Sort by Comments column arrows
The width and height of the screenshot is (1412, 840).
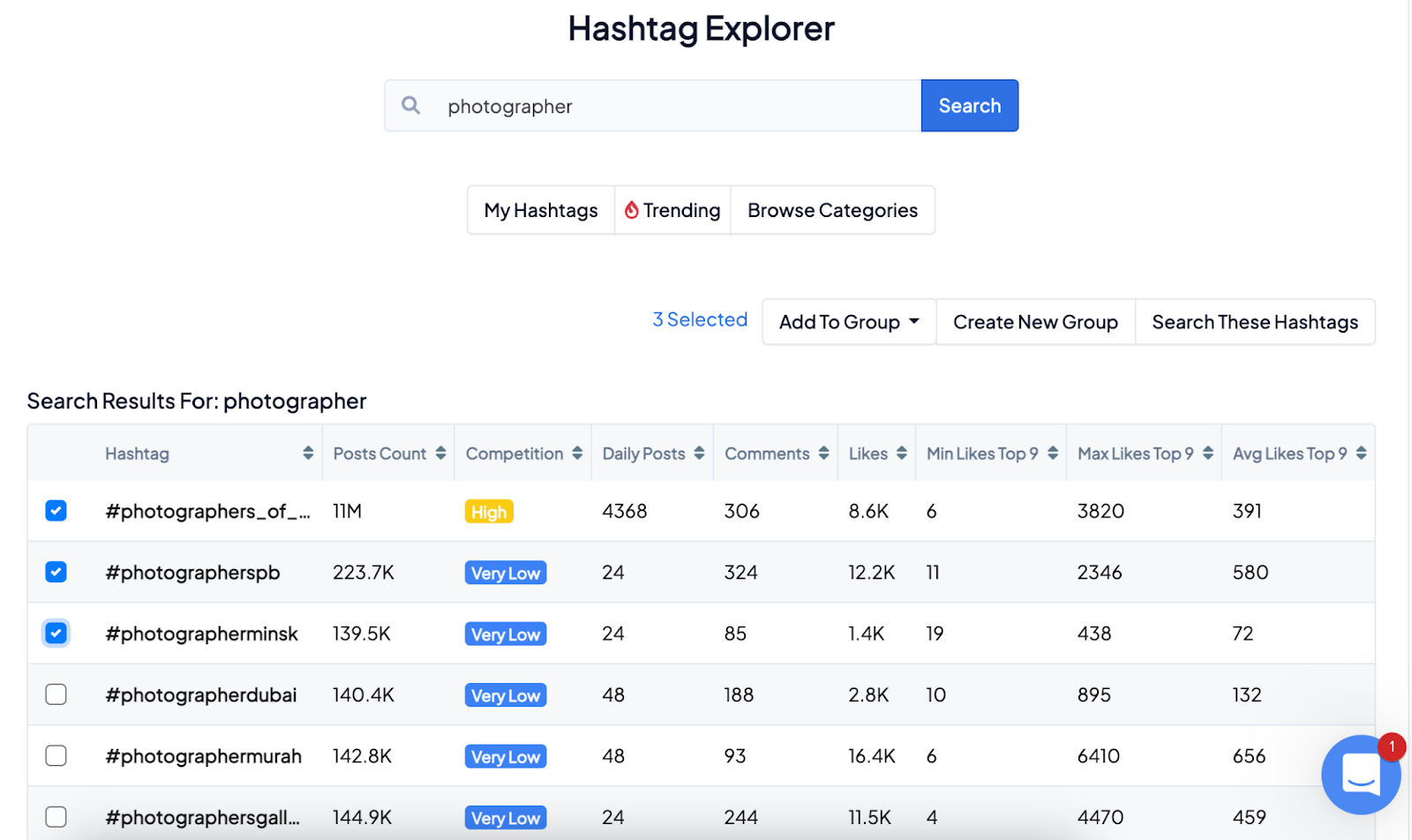(823, 454)
